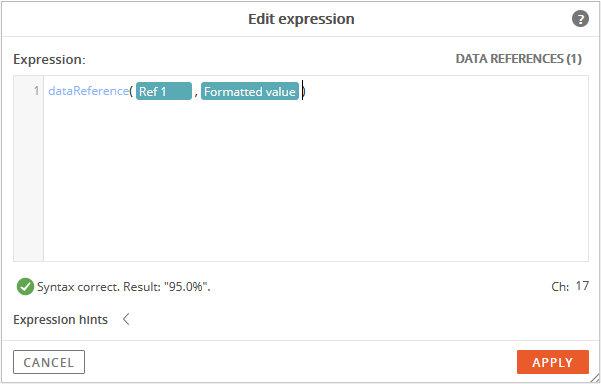
Task: Click the APPLY button
Action: (552, 362)
